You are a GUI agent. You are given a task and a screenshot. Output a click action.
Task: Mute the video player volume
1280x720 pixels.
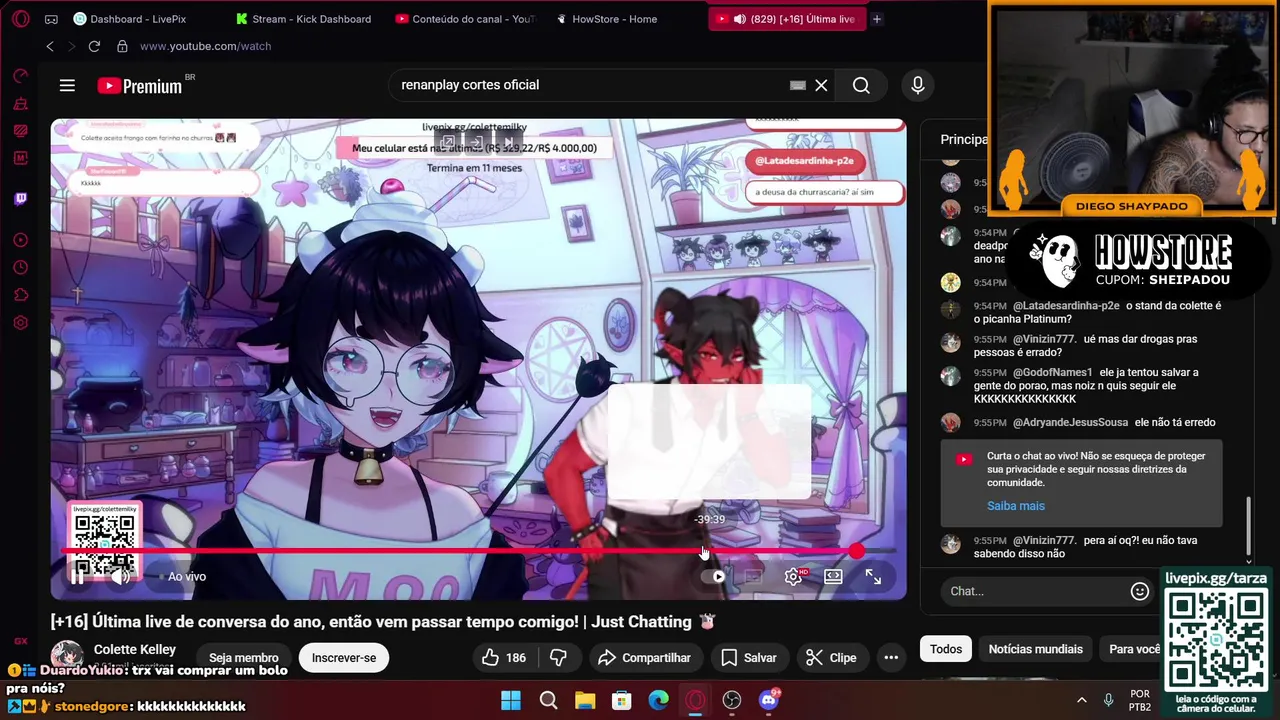pyautogui.click(x=121, y=576)
